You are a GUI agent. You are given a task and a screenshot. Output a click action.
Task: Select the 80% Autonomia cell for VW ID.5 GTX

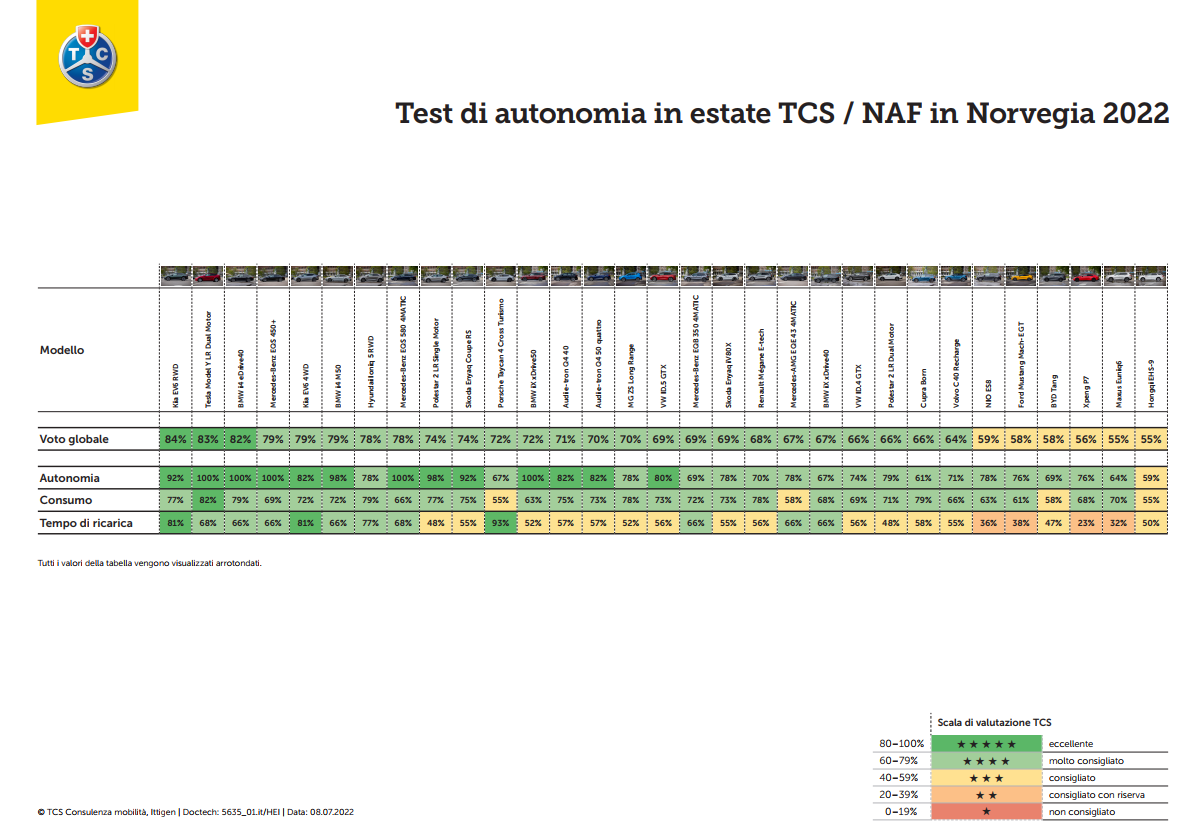(x=663, y=478)
